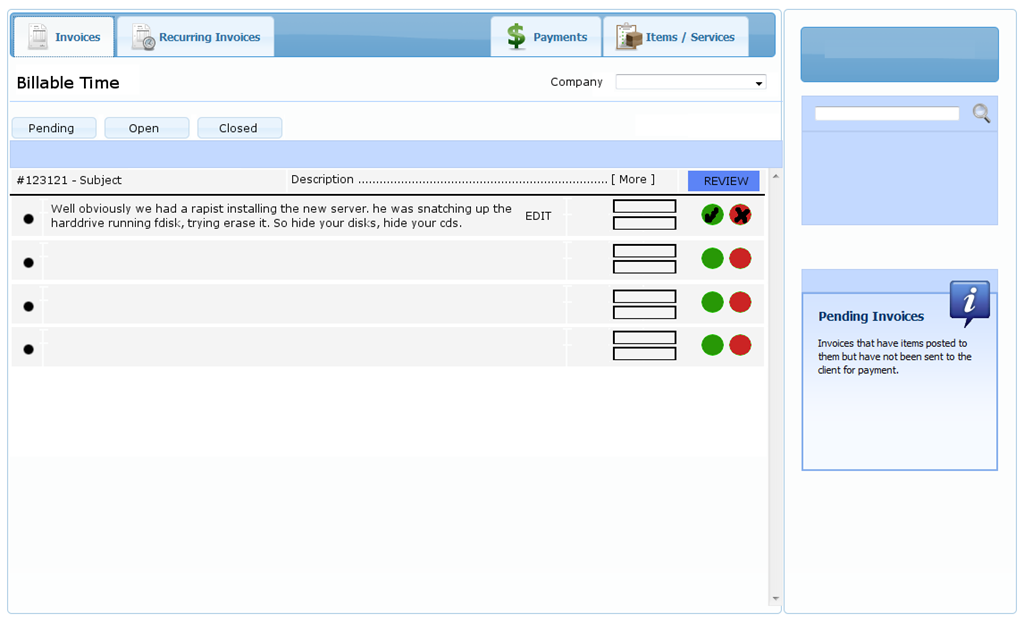Click the scrollbar down arrow

click(775, 599)
